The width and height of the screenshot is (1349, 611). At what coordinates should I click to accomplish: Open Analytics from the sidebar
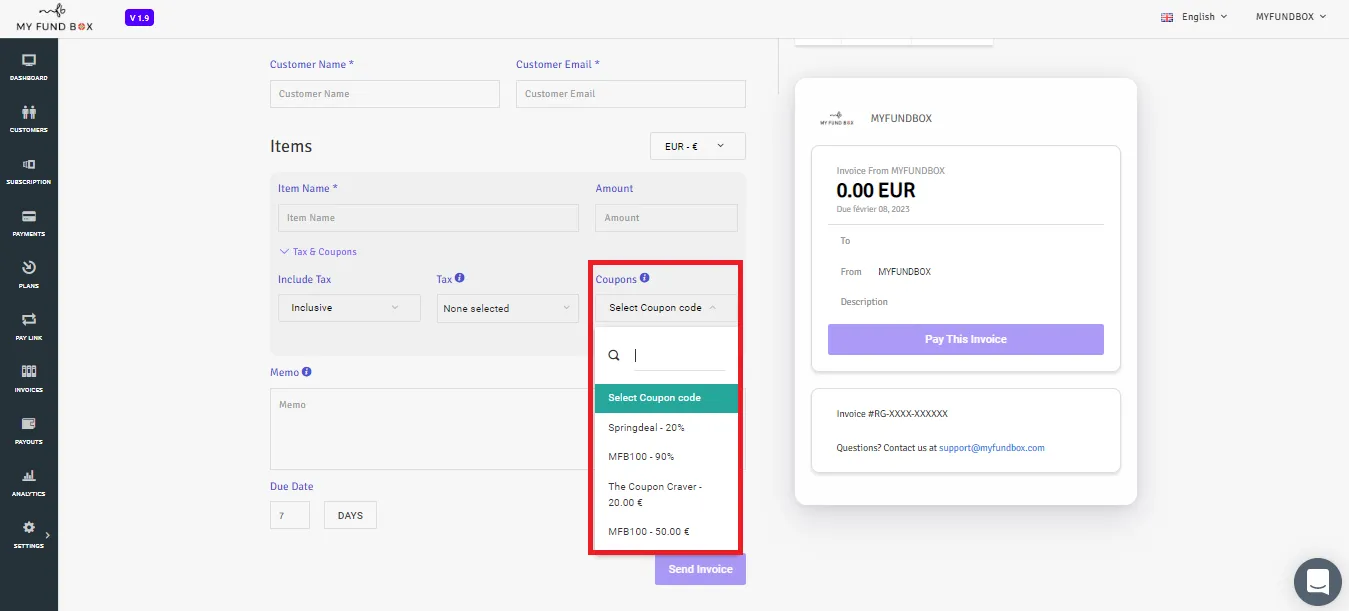tap(29, 482)
